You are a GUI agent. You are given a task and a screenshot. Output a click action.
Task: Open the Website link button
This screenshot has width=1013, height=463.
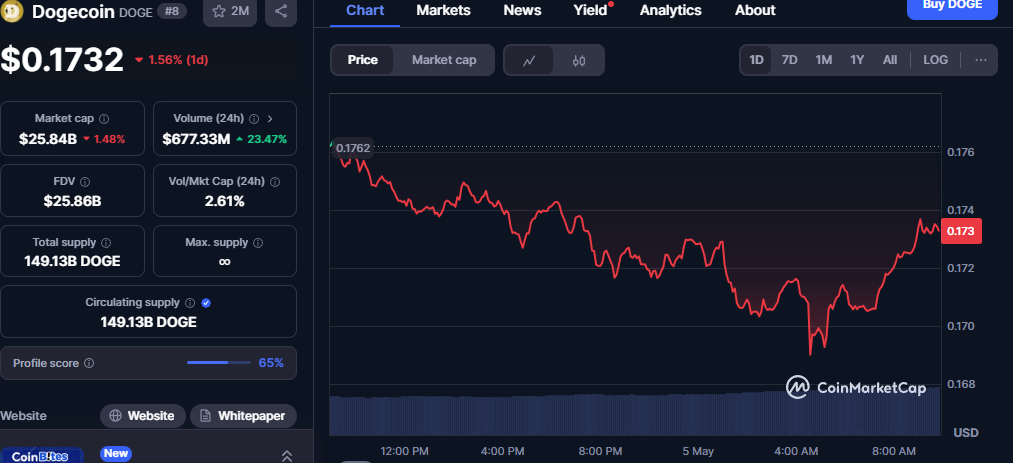(x=143, y=416)
